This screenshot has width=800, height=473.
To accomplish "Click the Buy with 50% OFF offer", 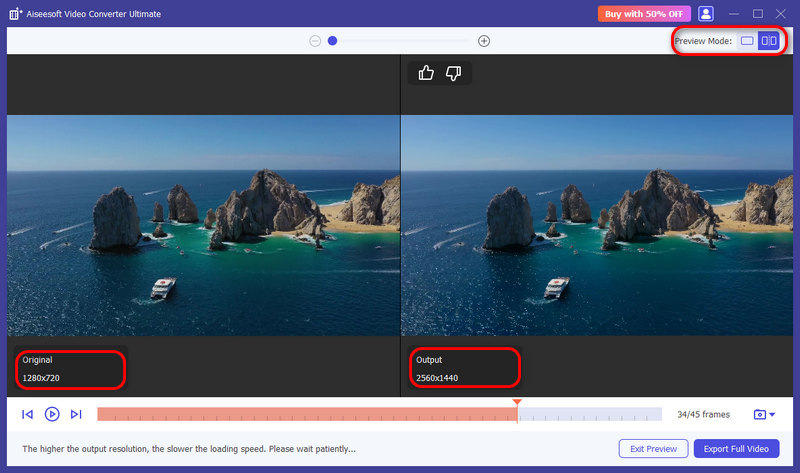I will point(642,14).
